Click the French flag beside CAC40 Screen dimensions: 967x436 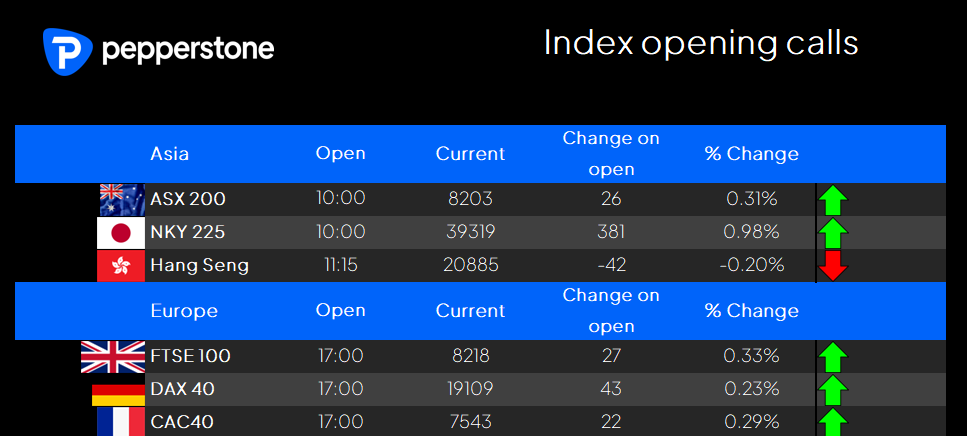click(x=121, y=422)
